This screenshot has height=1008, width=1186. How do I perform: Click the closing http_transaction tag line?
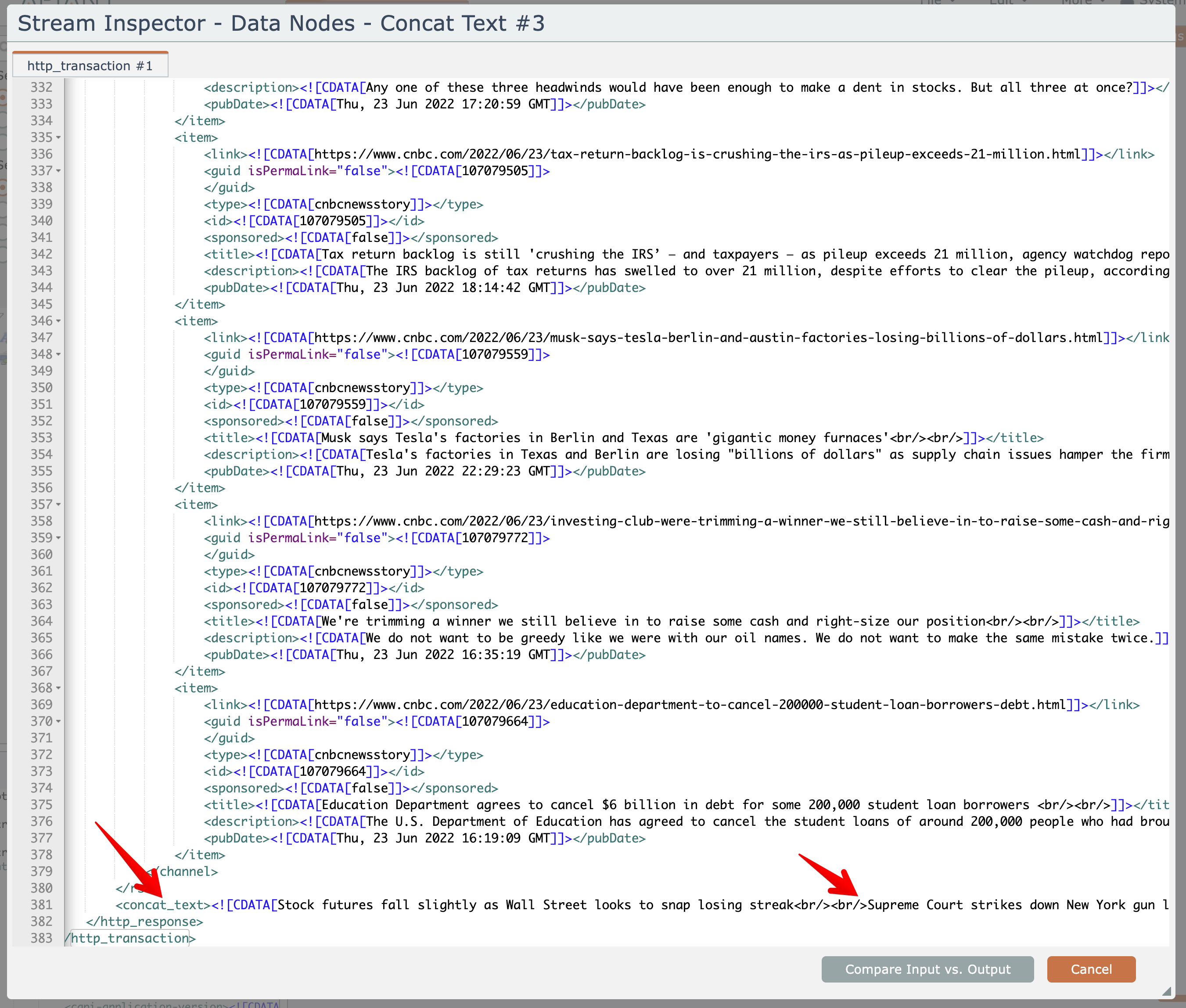click(x=131, y=938)
